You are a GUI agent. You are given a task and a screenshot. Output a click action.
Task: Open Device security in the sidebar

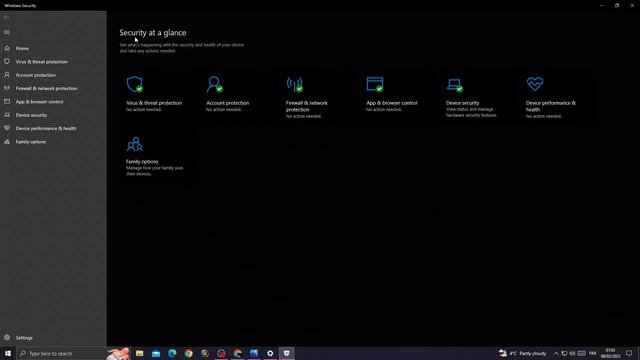coord(53,115)
